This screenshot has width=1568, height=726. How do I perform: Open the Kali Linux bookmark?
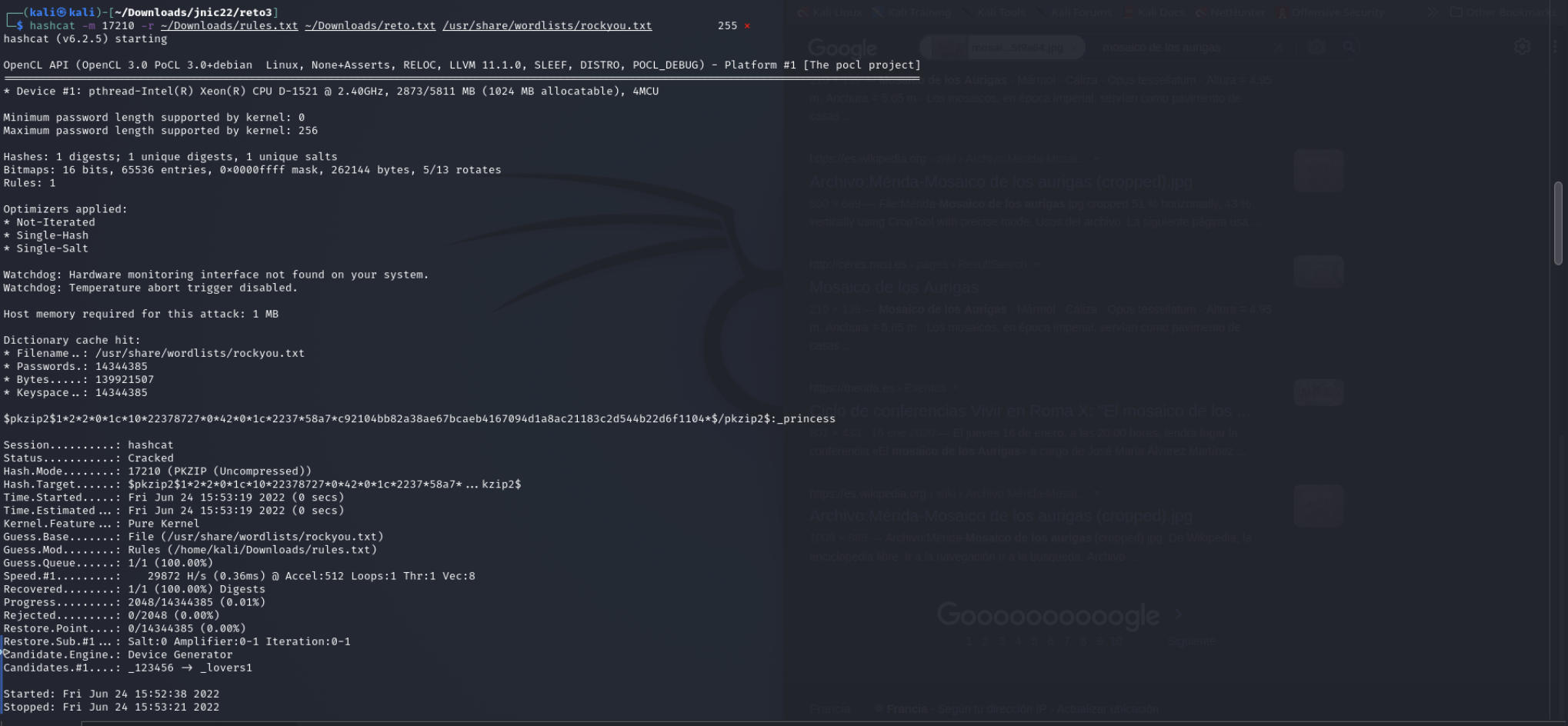pos(829,12)
